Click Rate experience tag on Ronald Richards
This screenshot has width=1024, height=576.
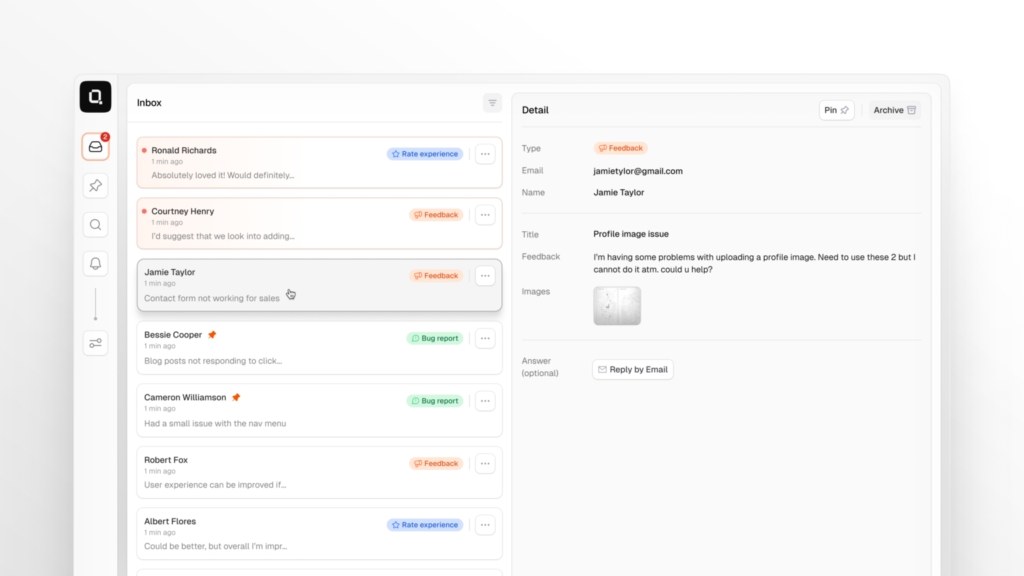[425, 154]
